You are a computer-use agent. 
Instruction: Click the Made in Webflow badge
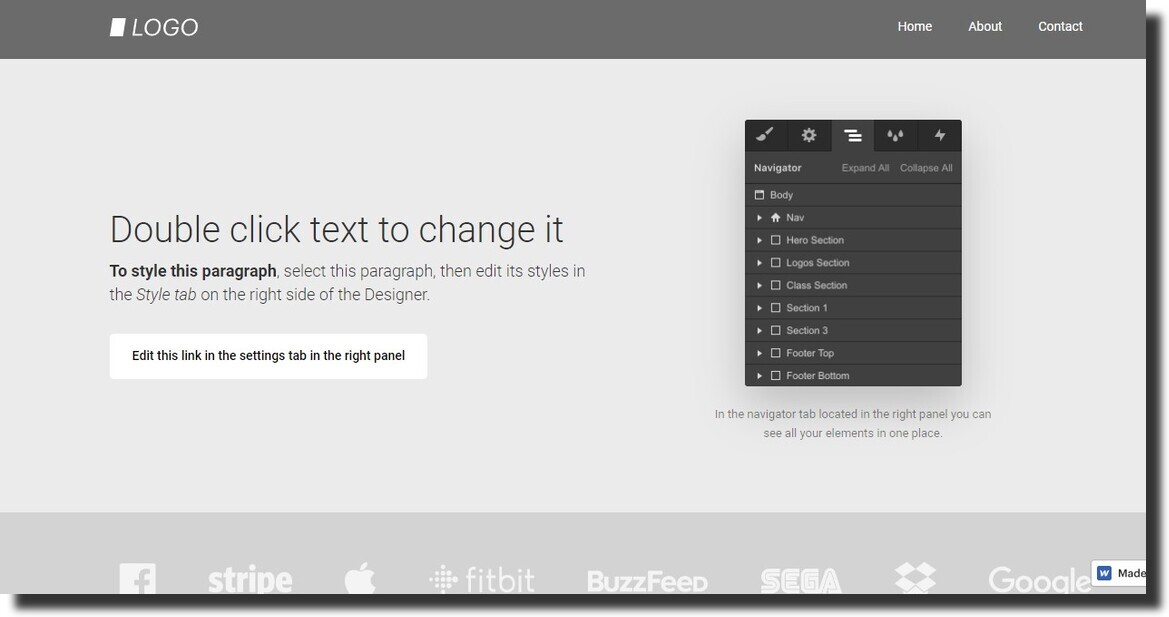pos(1119,573)
